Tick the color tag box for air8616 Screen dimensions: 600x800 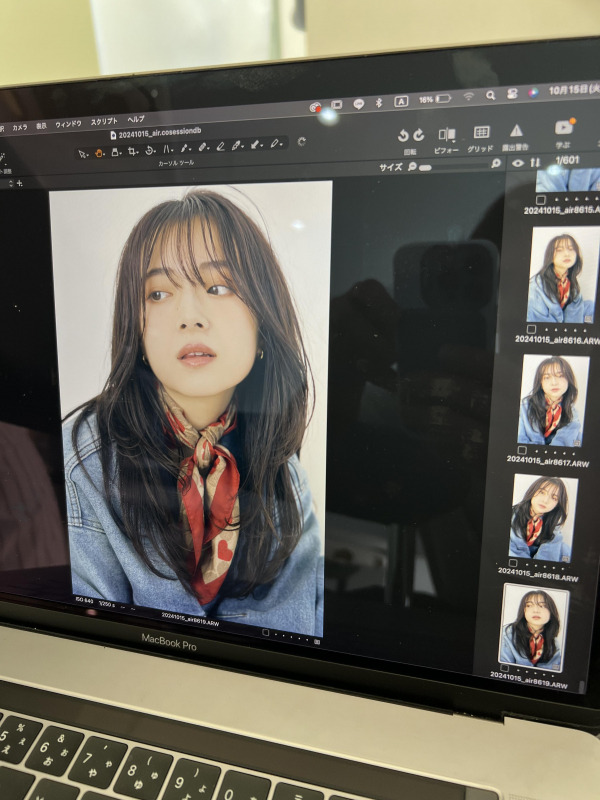tap(531, 329)
